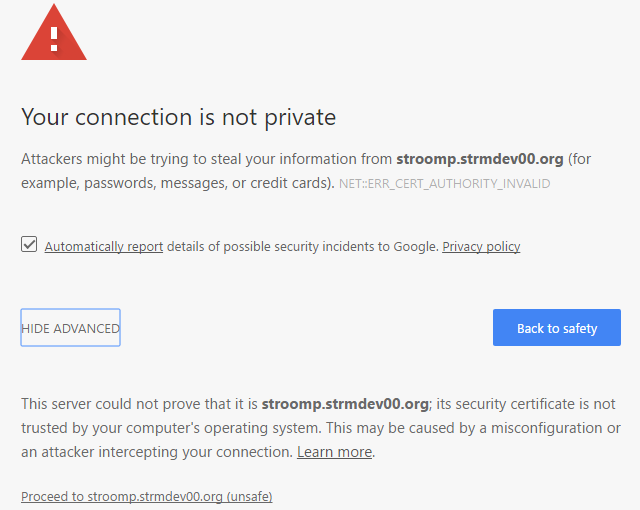Follow the Learn more link
This screenshot has height=510, width=640.
(x=334, y=452)
